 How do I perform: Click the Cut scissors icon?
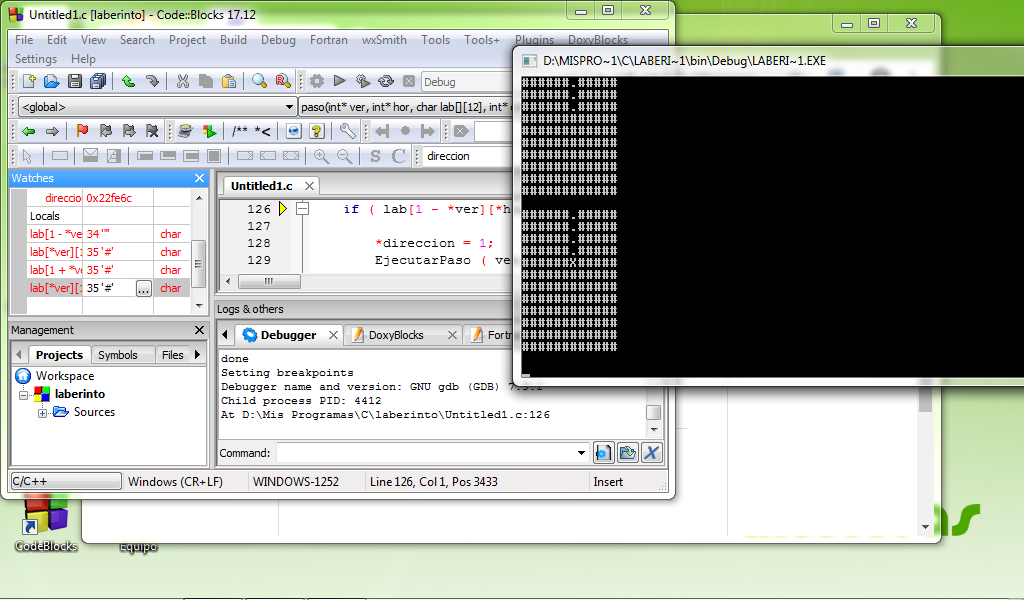[x=183, y=82]
